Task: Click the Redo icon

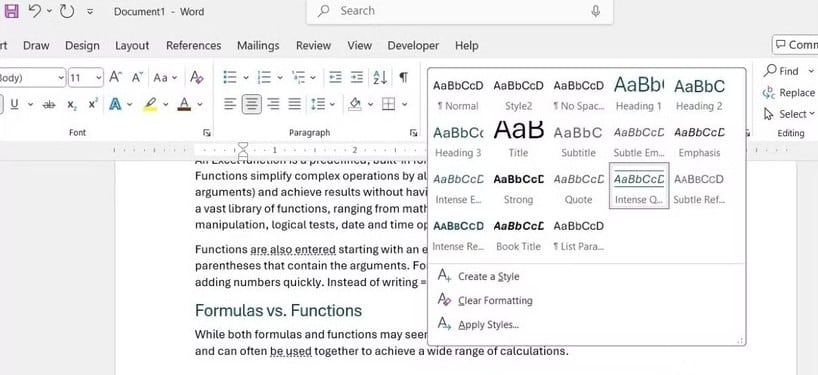Action: click(67, 11)
